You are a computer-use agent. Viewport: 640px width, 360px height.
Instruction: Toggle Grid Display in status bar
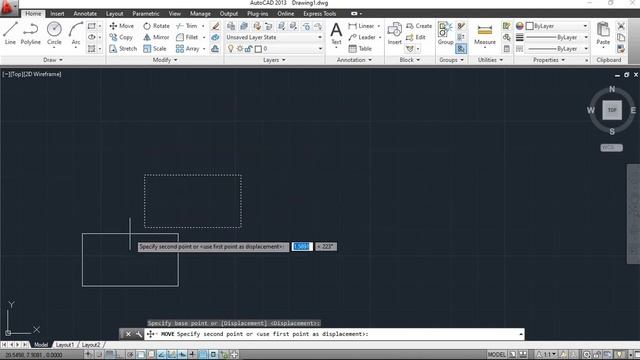tap(109, 354)
